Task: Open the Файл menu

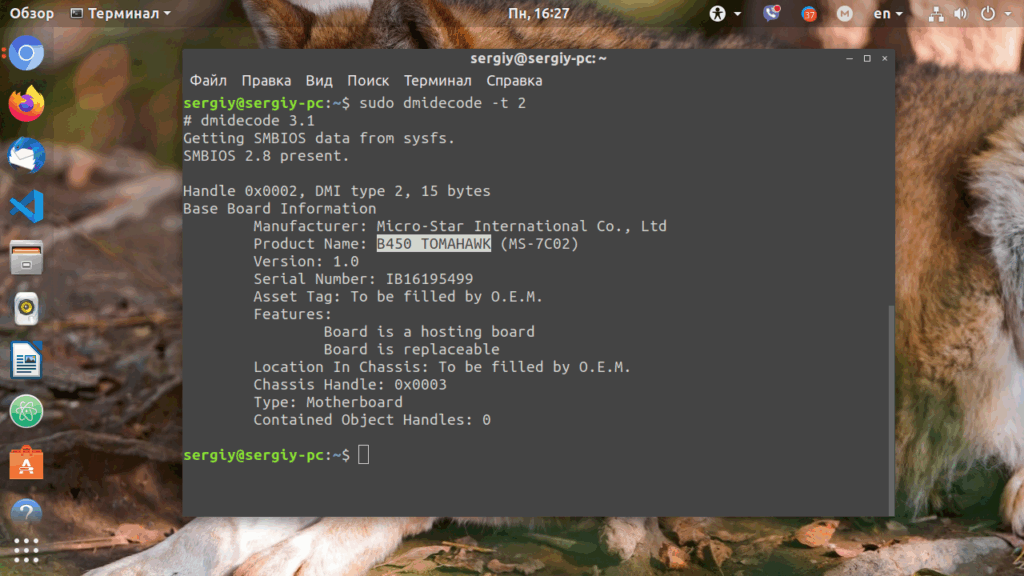Action: (208, 81)
